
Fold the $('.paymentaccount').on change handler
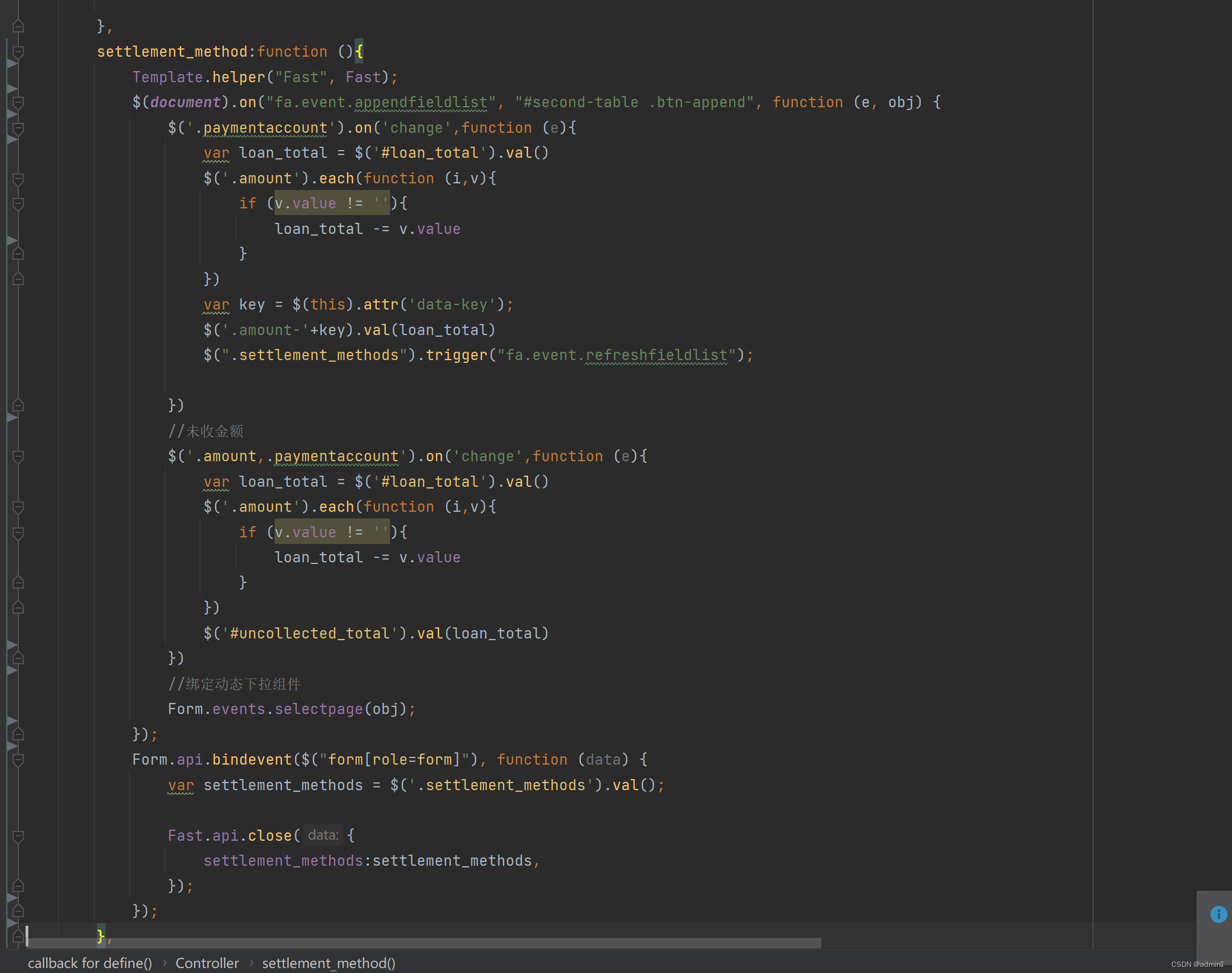(x=18, y=128)
